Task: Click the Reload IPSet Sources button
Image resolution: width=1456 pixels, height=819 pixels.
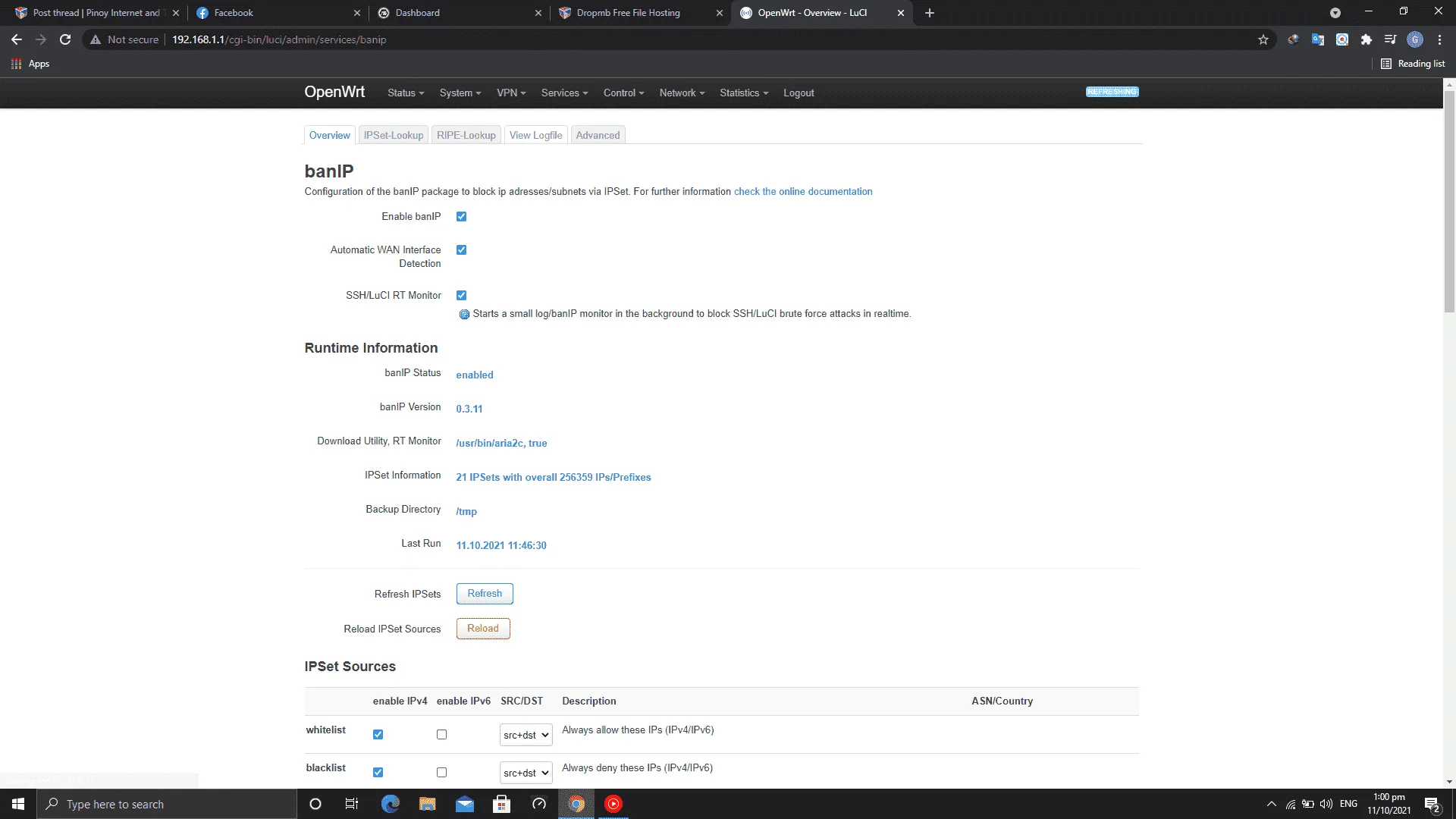Action: (483, 629)
